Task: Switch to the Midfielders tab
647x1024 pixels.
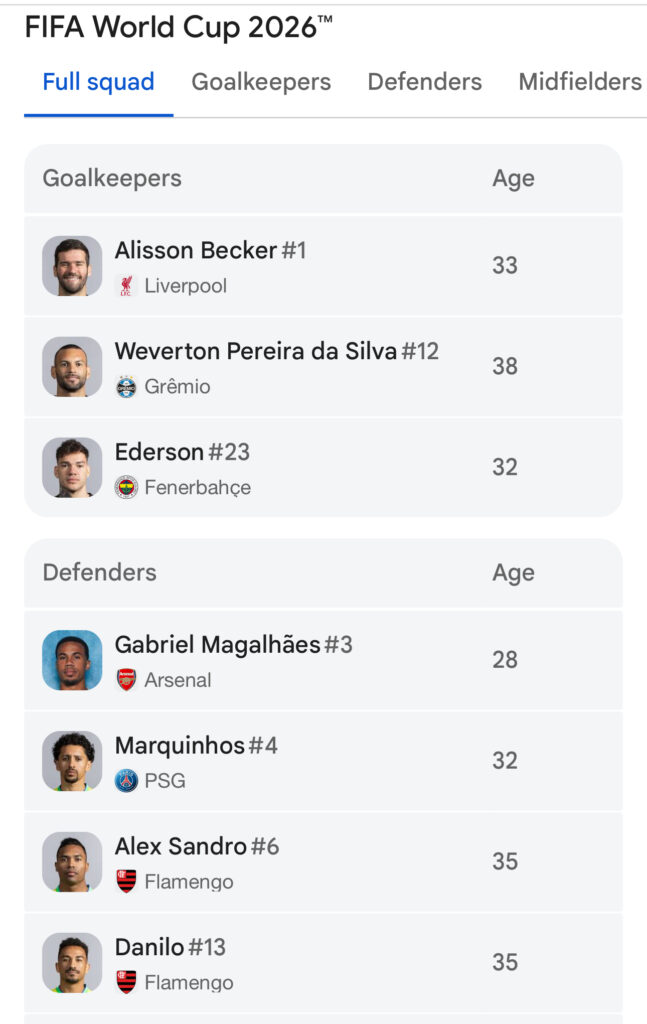Action: click(580, 82)
